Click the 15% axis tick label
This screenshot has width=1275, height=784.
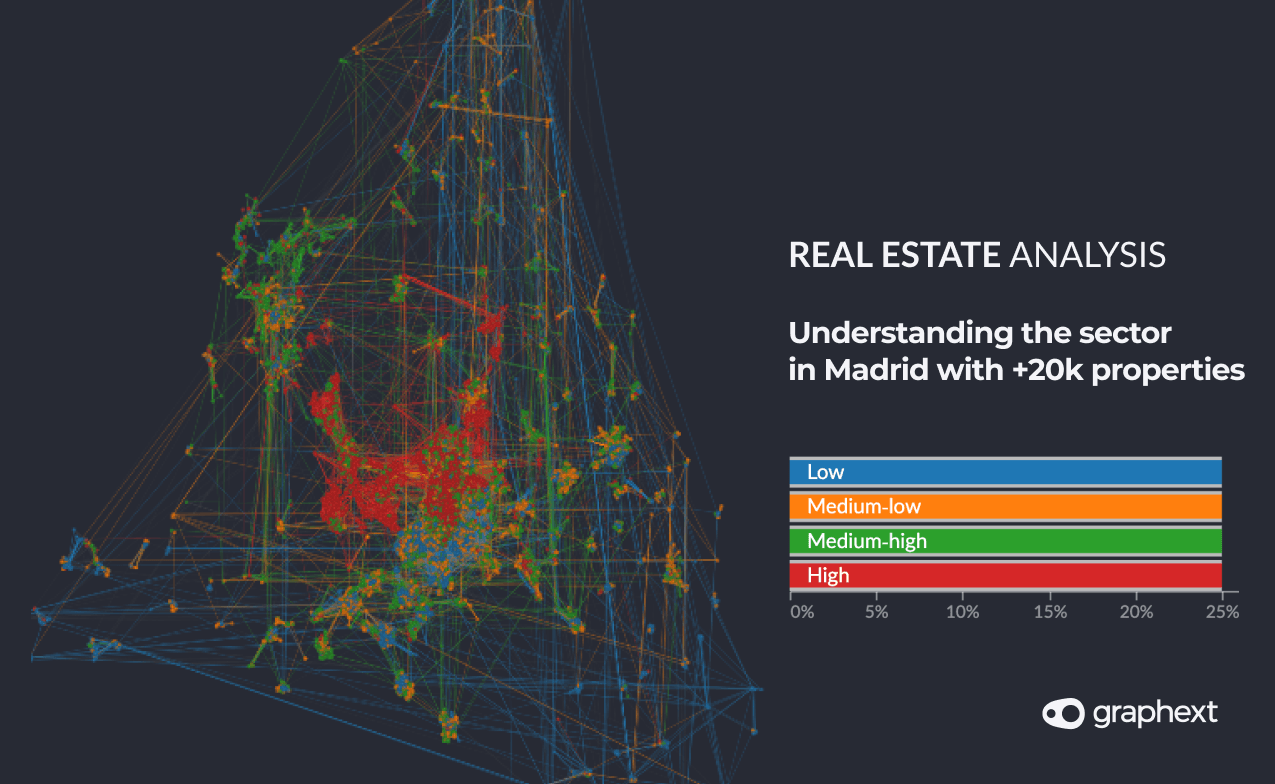pyautogui.click(x=1050, y=612)
